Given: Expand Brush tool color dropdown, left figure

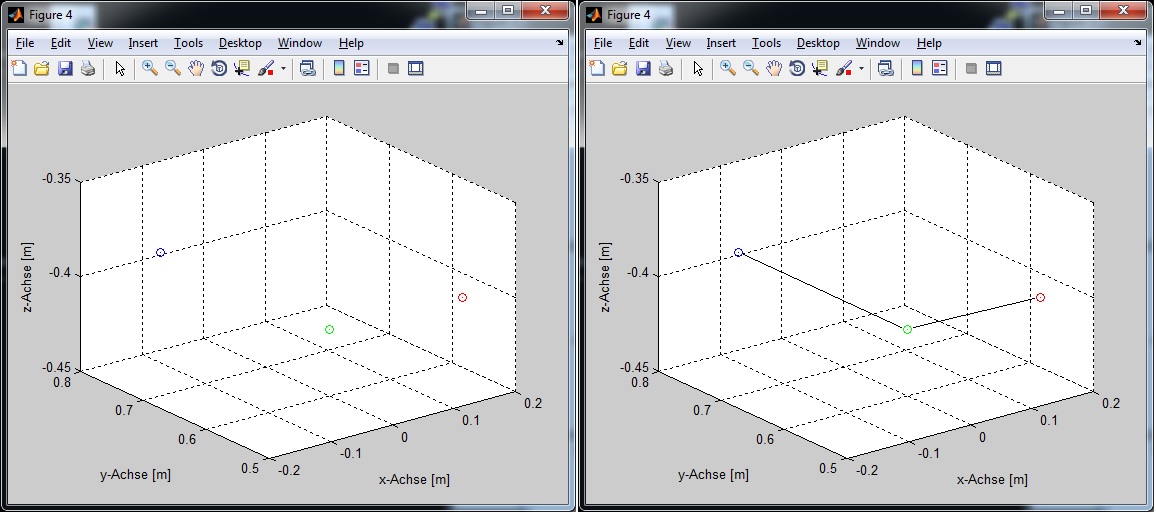Looking at the screenshot, I should [x=283, y=70].
